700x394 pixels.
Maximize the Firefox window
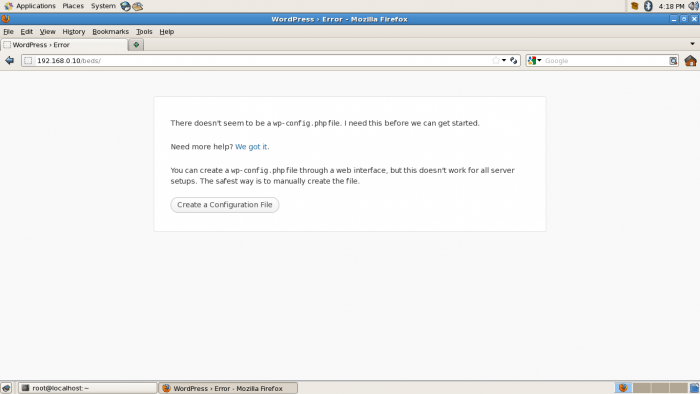684,19
